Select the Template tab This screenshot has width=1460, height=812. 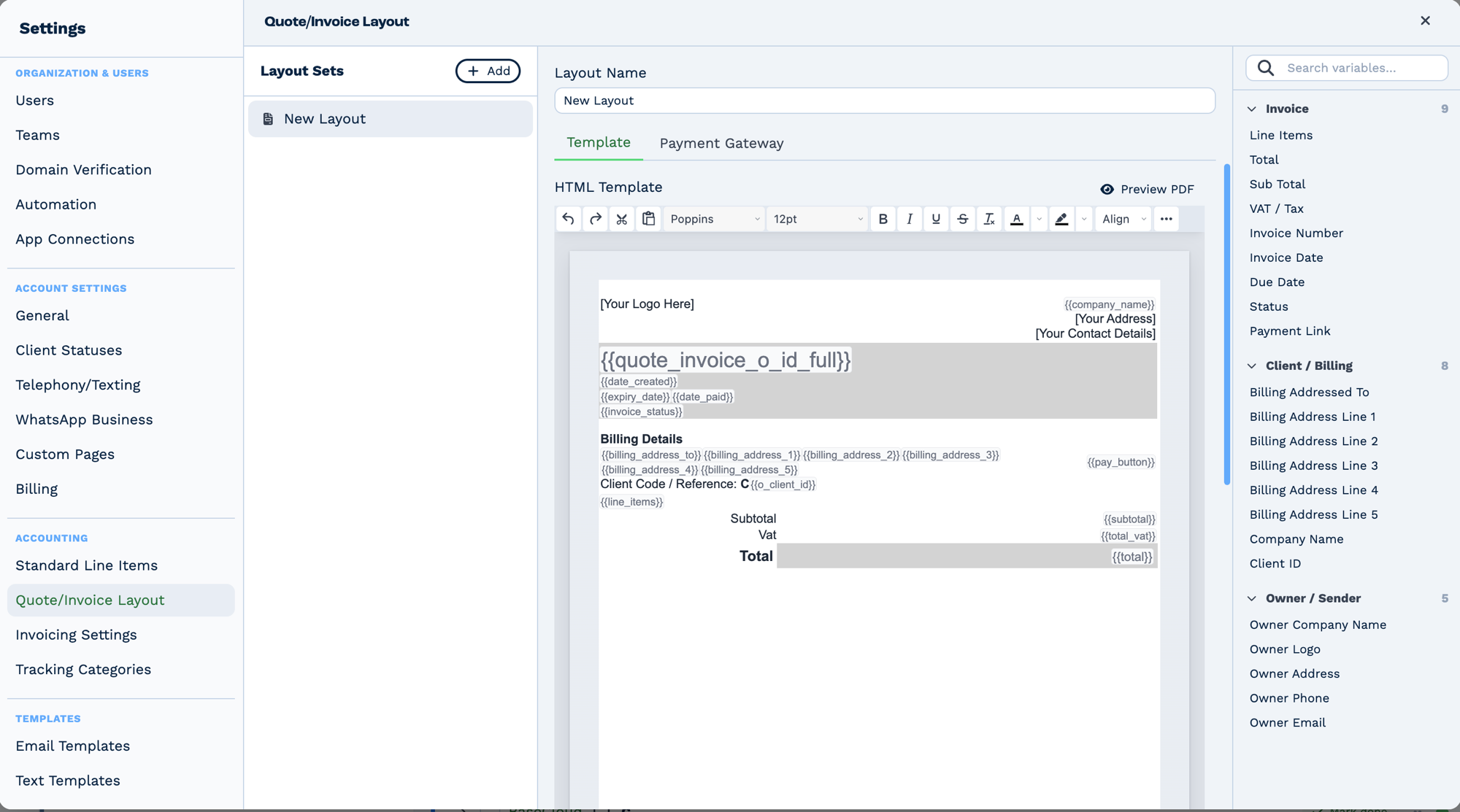[x=599, y=142]
